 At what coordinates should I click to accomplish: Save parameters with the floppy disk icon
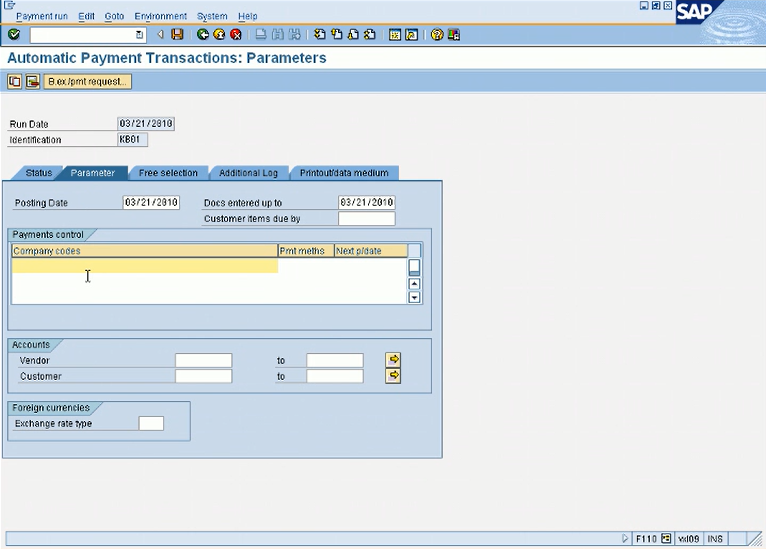(x=177, y=35)
